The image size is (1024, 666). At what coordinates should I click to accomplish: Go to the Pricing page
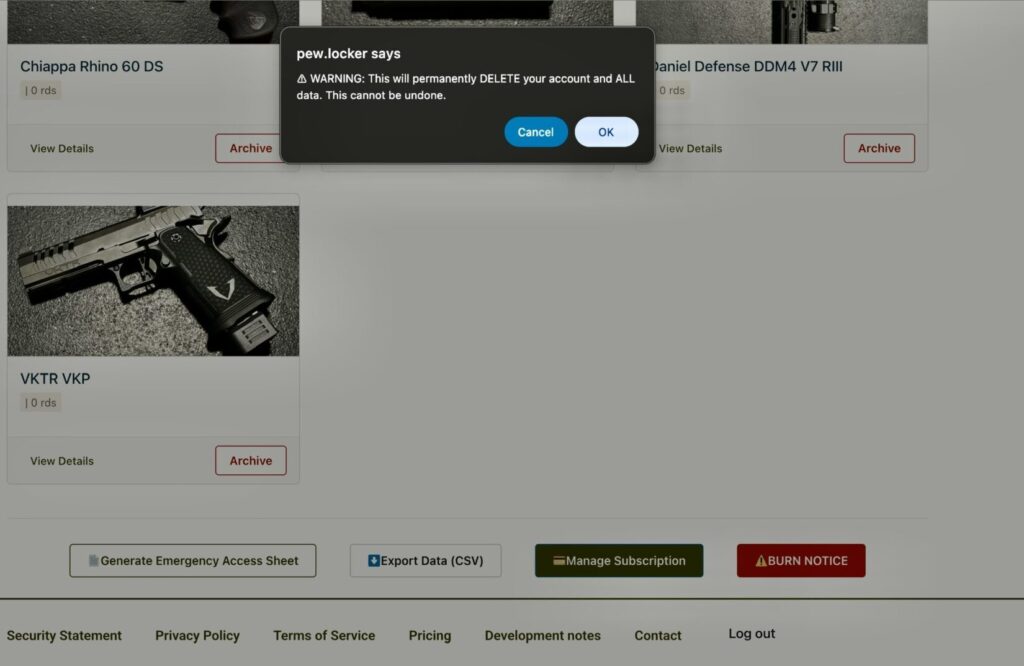[x=430, y=635]
